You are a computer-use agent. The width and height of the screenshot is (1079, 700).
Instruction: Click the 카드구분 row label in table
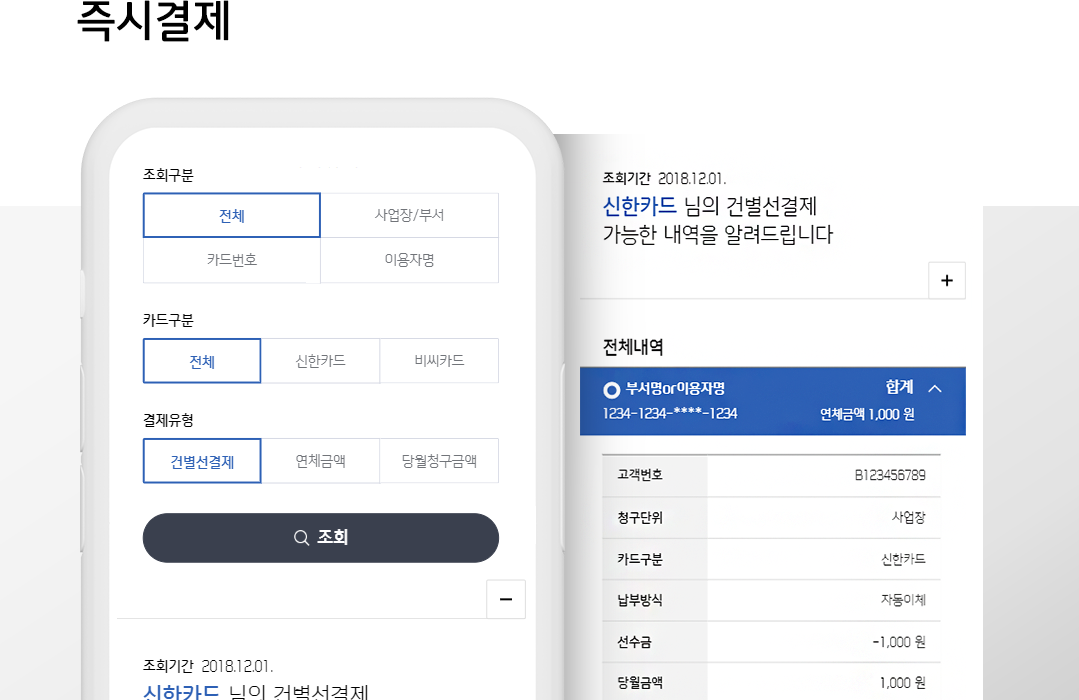639,559
